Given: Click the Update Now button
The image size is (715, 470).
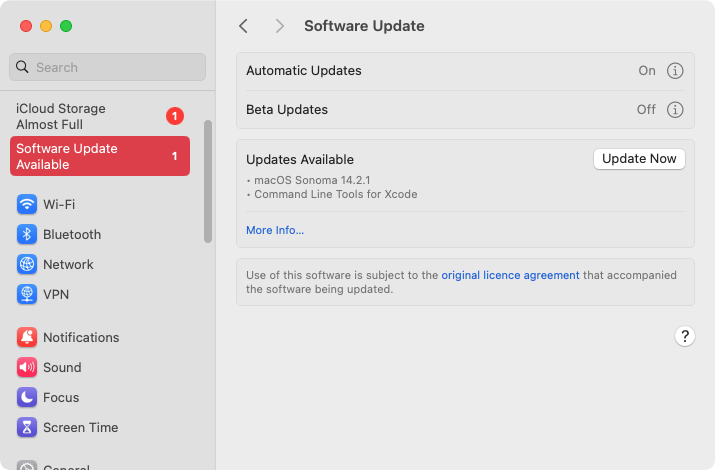Looking at the screenshot, I should [x=639, y=159].
